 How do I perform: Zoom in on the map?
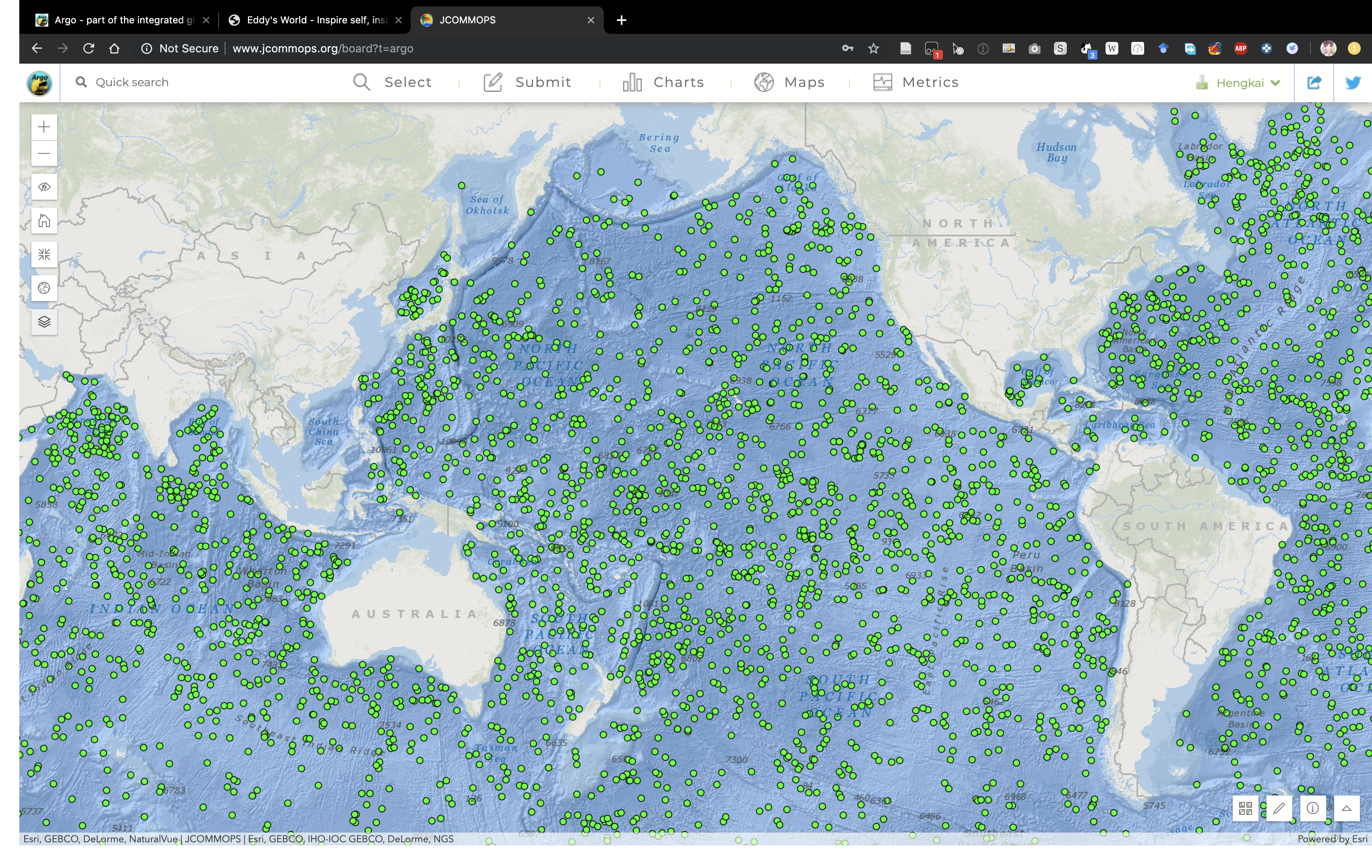point(44,127)
